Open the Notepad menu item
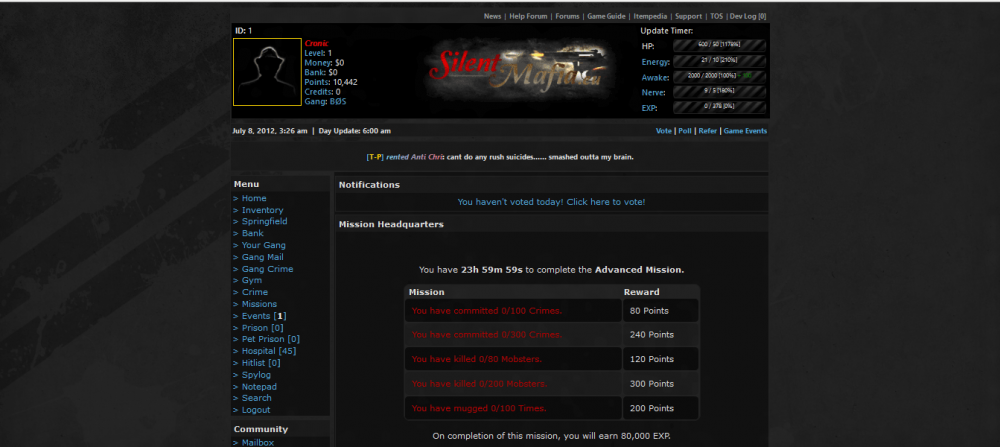The image size is (1000, 447). 259,386
